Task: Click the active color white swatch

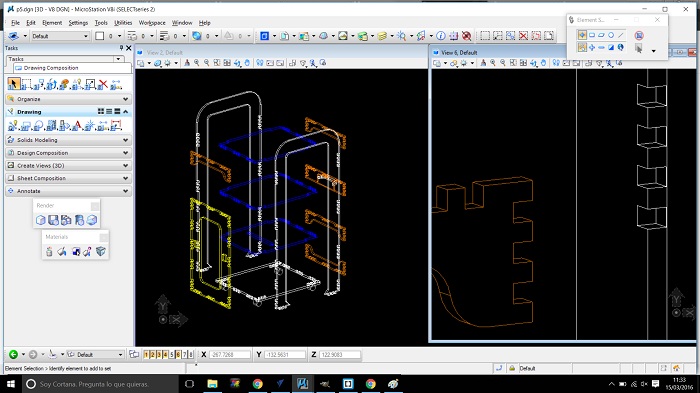Action: pos(100,36)
